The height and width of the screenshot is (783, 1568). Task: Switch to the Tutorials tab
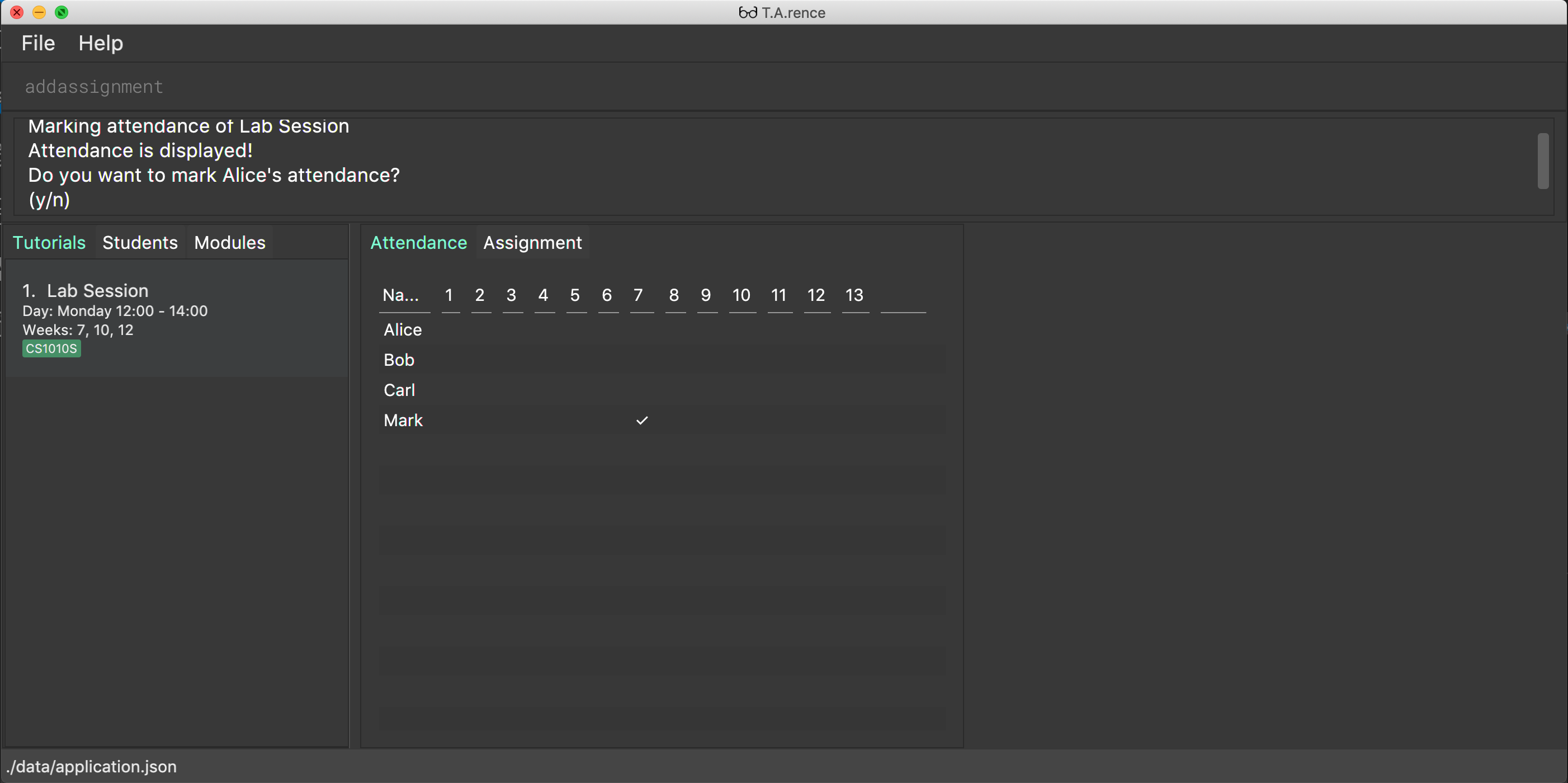pyautogui.click(x=49, y=242)
